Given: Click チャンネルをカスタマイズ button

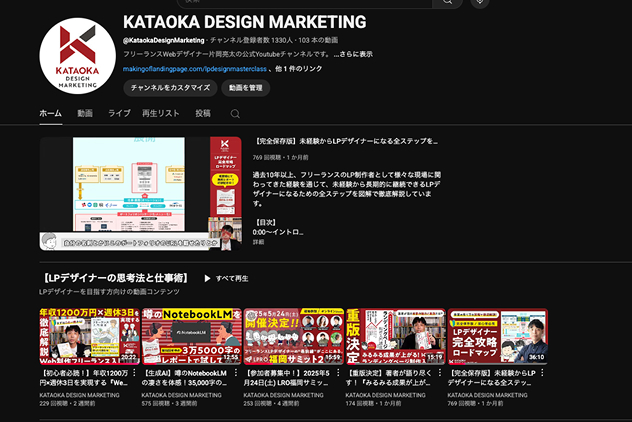Looking at the screenshot, I should coord(170,88).
